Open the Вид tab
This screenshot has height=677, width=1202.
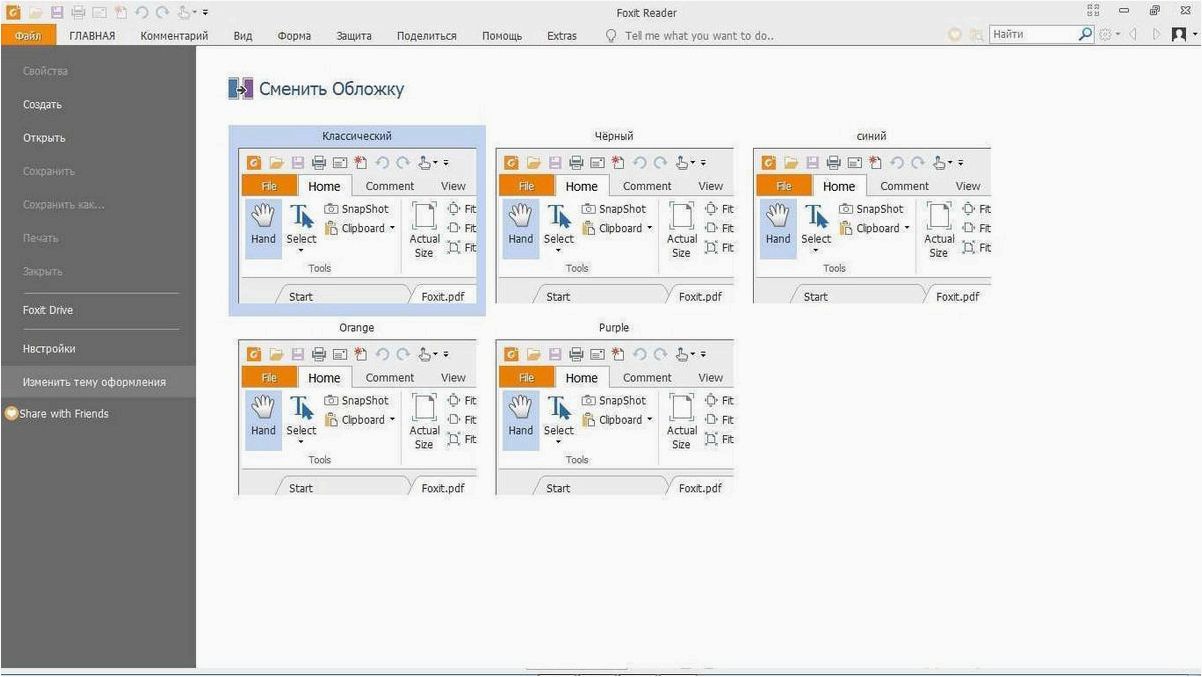pos(243,36)
